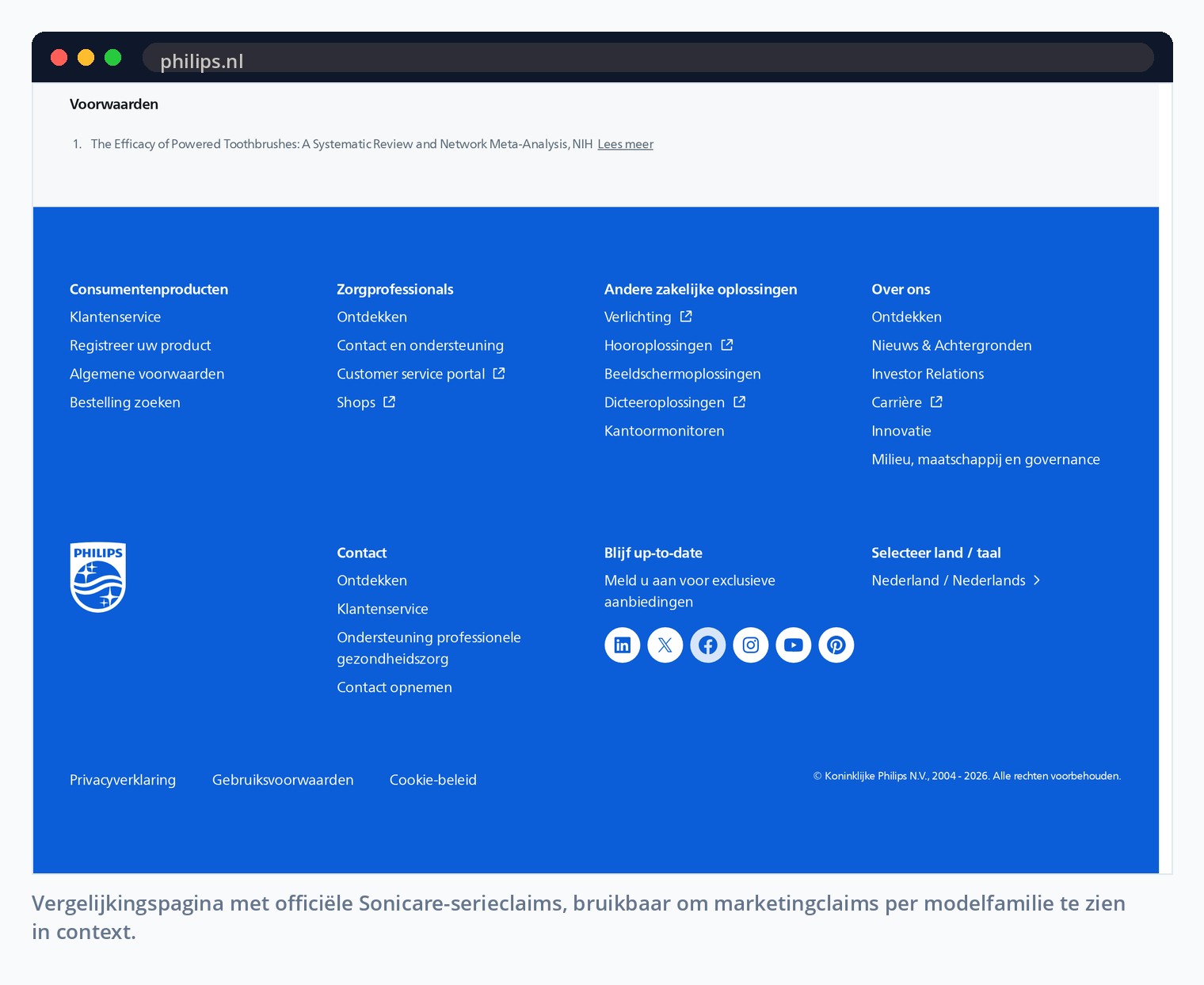Open the Facebook social icon
1204x985 pixels.
pos(708,645)
